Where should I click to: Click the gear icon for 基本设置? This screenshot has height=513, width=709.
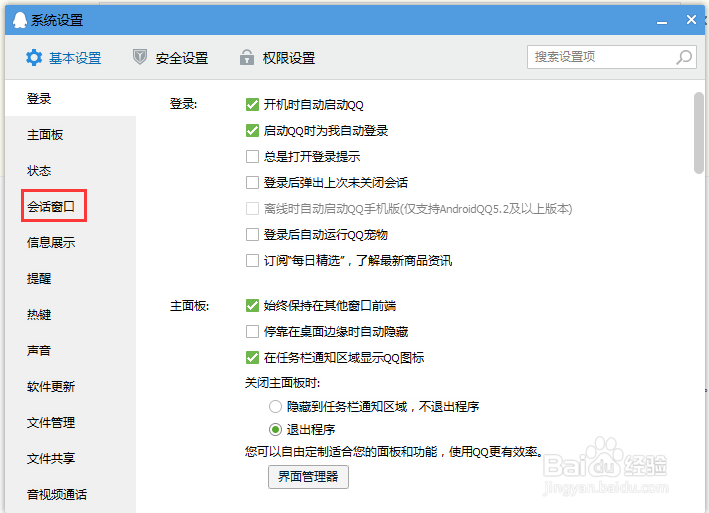pos(34,57)
